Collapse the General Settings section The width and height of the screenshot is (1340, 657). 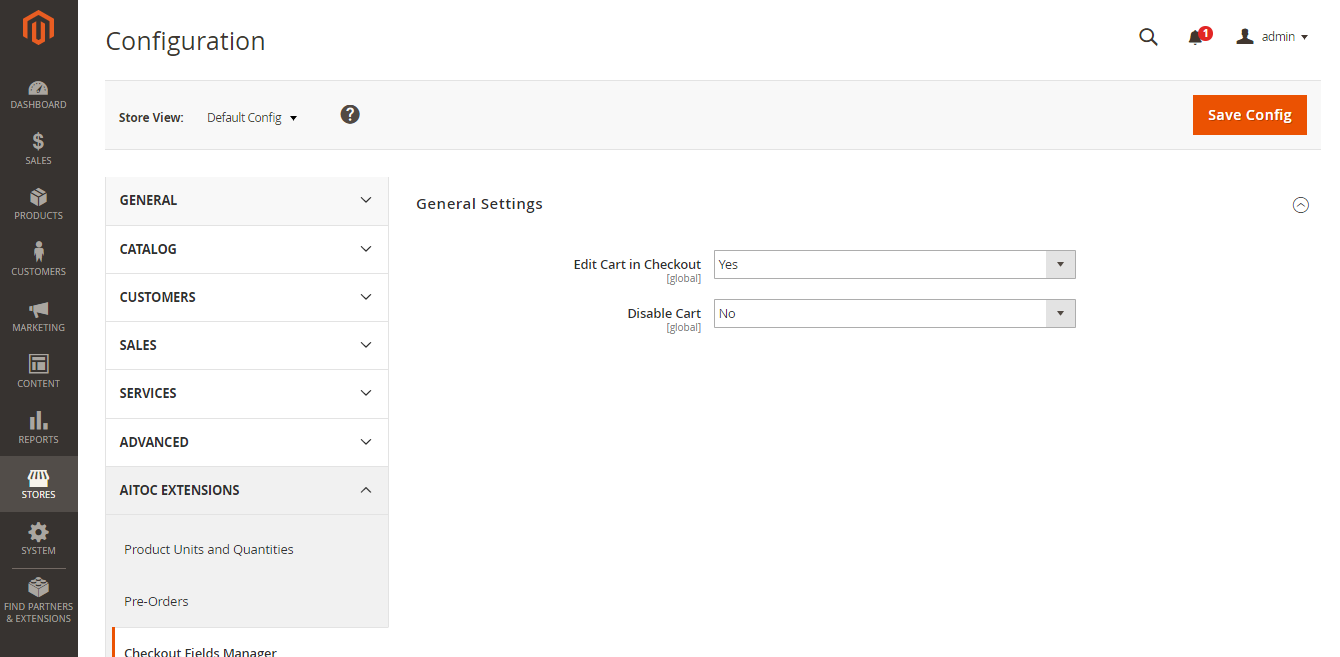(1300, 205)
